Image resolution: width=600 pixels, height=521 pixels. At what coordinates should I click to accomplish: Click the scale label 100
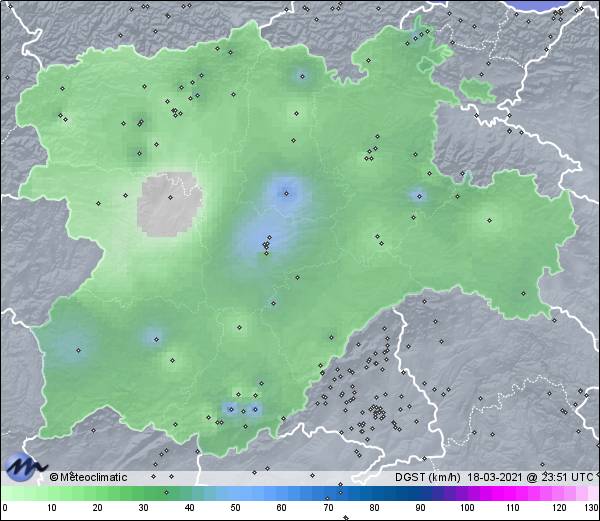pos(467,508)
